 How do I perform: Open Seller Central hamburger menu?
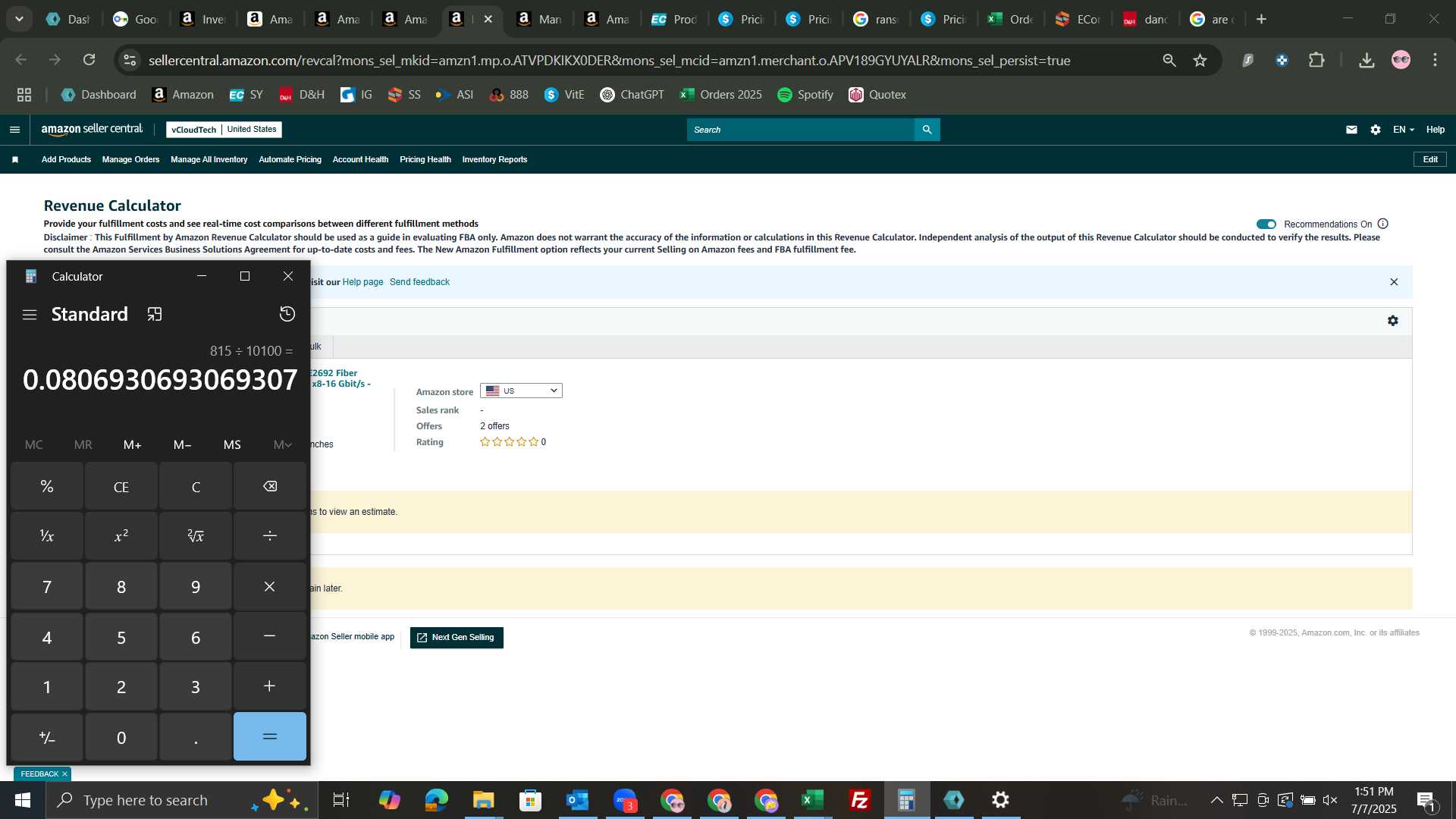[14, 130]
